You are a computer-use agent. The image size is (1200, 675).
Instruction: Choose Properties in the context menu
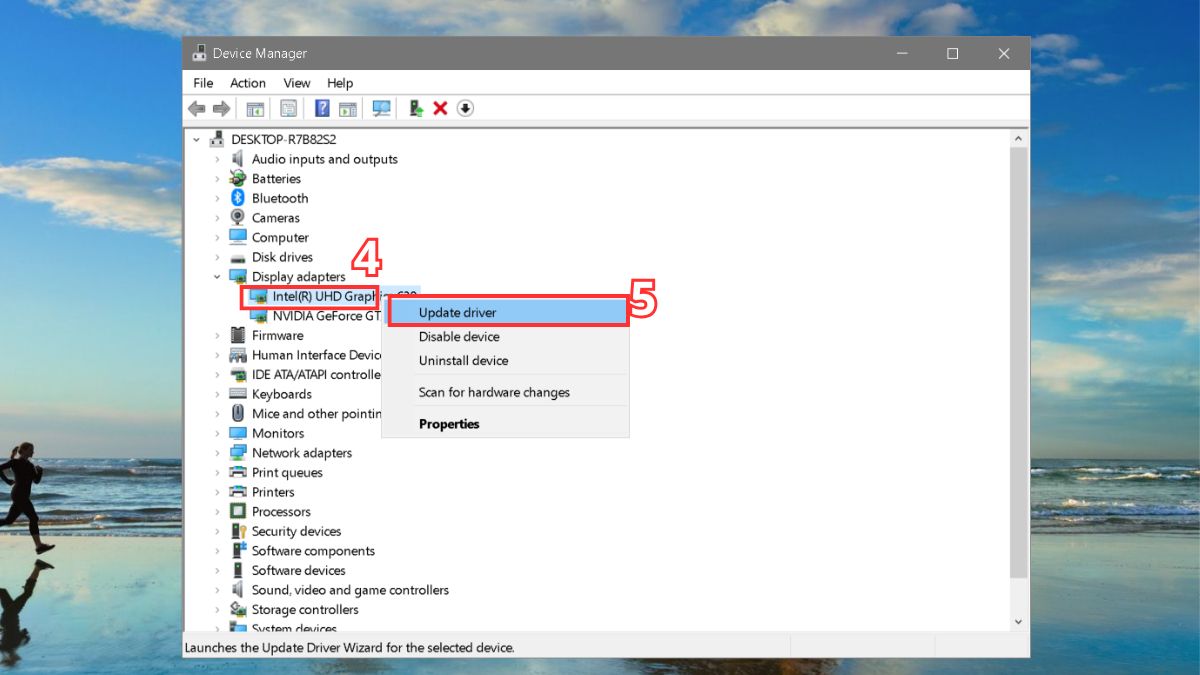tap(505, 424)
